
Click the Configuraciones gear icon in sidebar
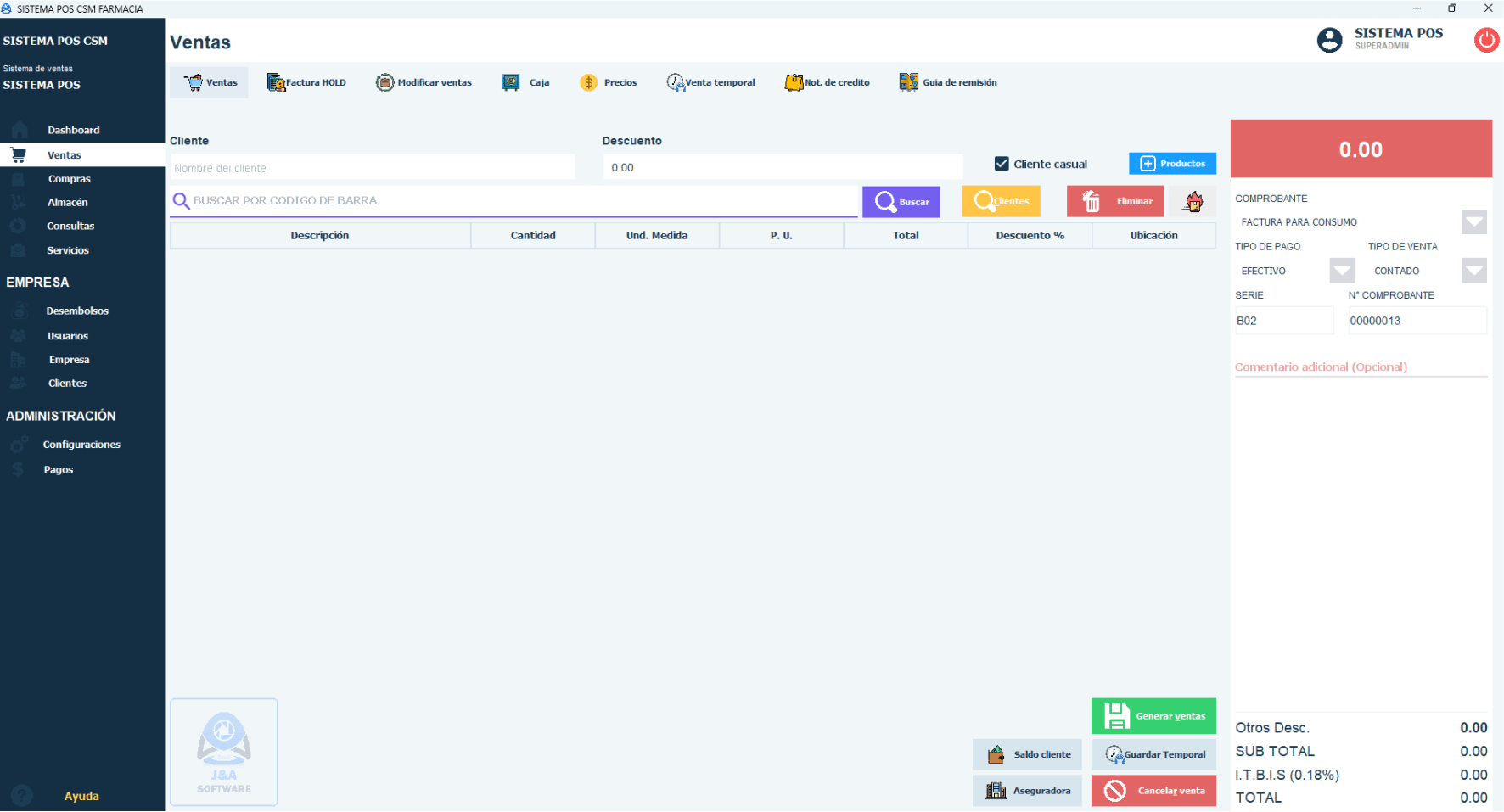(x=19, y=445)
